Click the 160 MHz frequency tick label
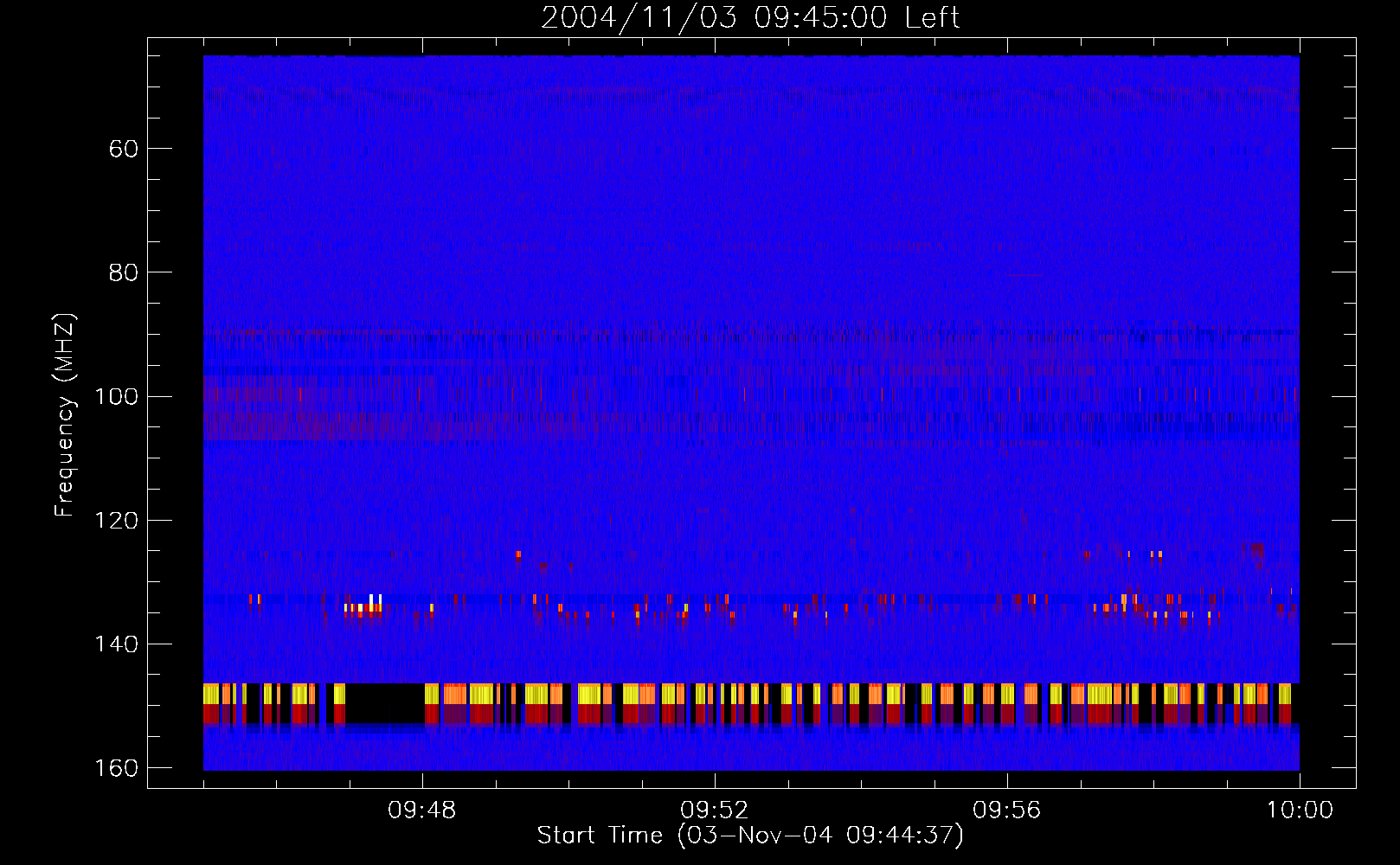 116,768
